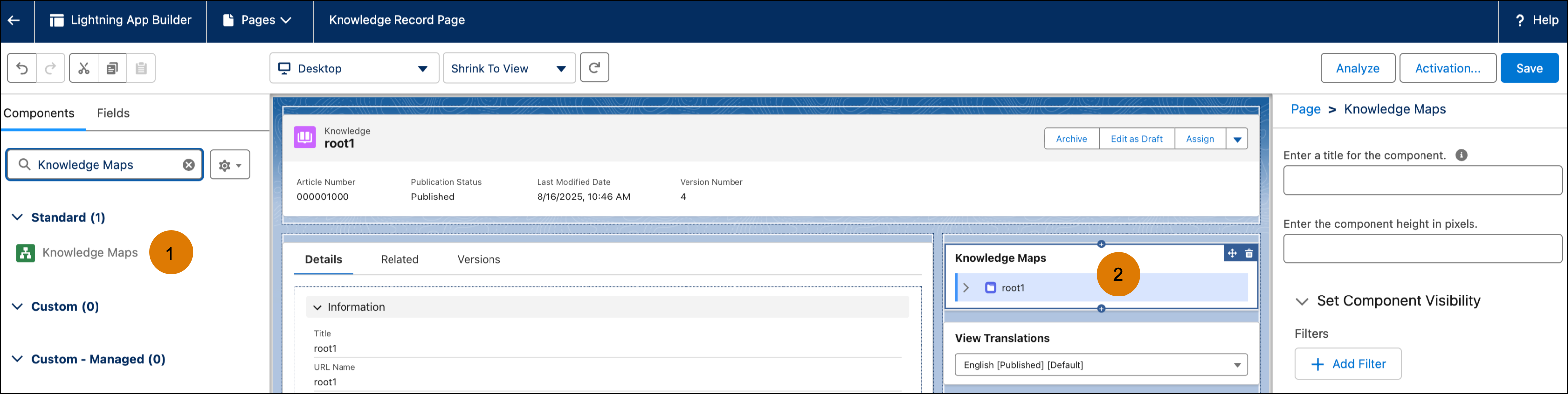1568x394 pixels.
Task: Click the Lightning App Builder icon
Action: tap(56, 20)
